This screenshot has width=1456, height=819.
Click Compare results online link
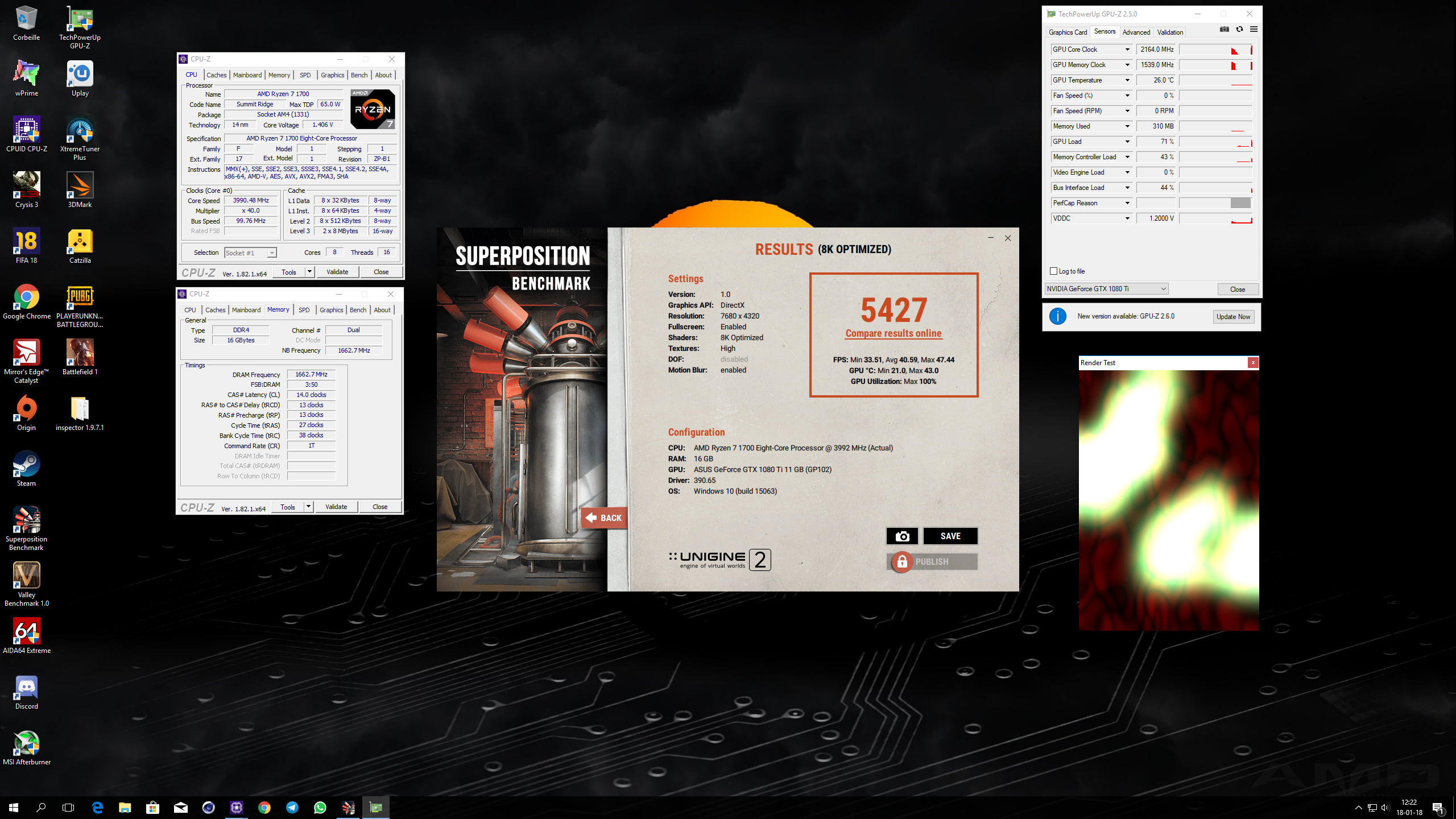coord(894,333)
